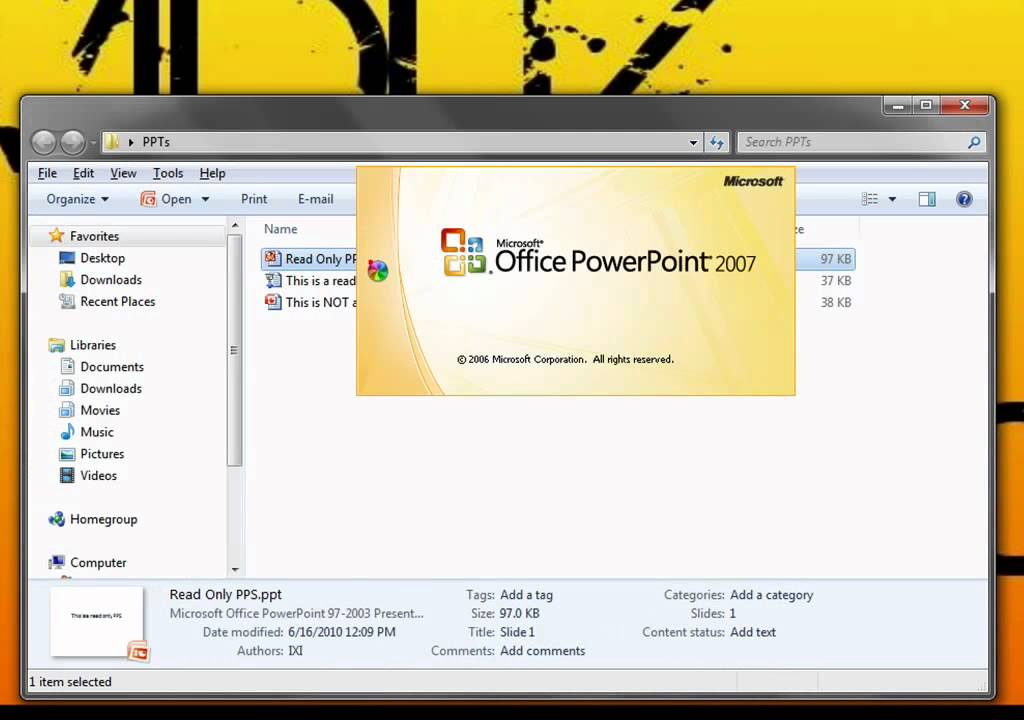Click the navigation pane scroll up arrow

tap(235, 226)
